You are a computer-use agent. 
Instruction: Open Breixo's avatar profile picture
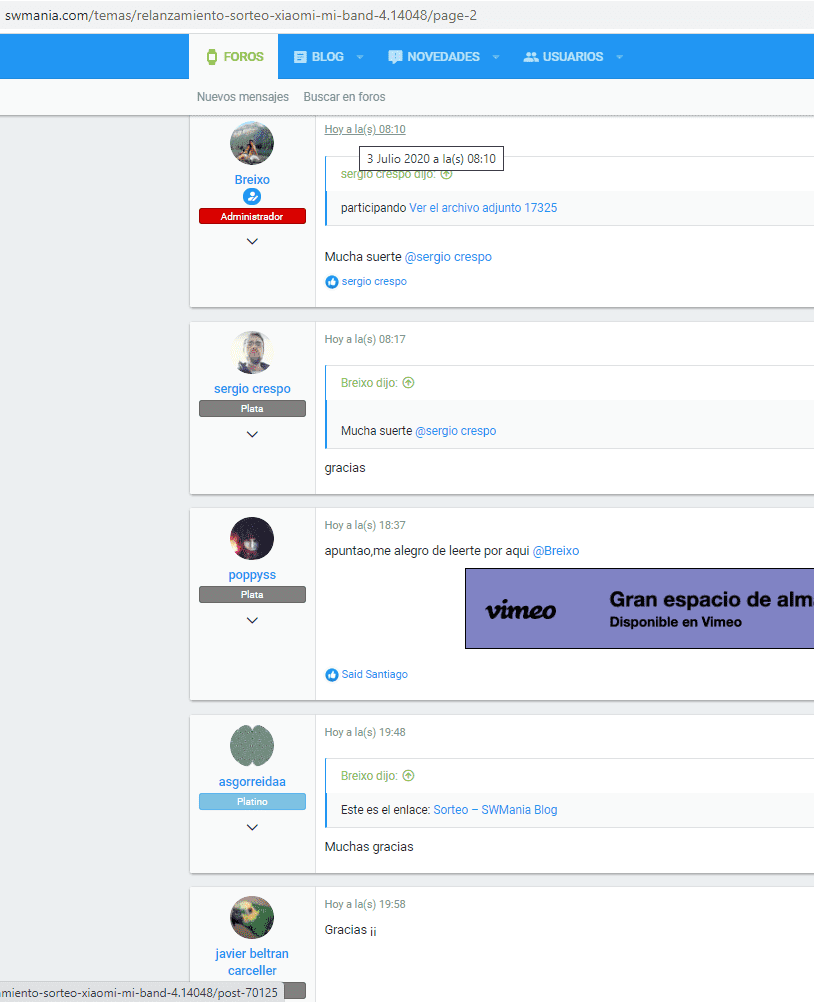[x=252, y=143]
